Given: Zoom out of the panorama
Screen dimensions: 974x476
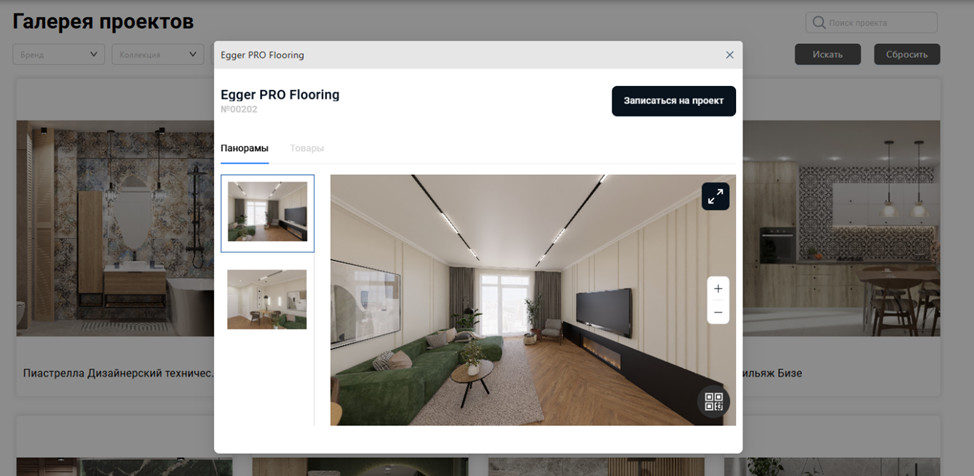Looking at the screenshot, I should (x=718, y=312).
